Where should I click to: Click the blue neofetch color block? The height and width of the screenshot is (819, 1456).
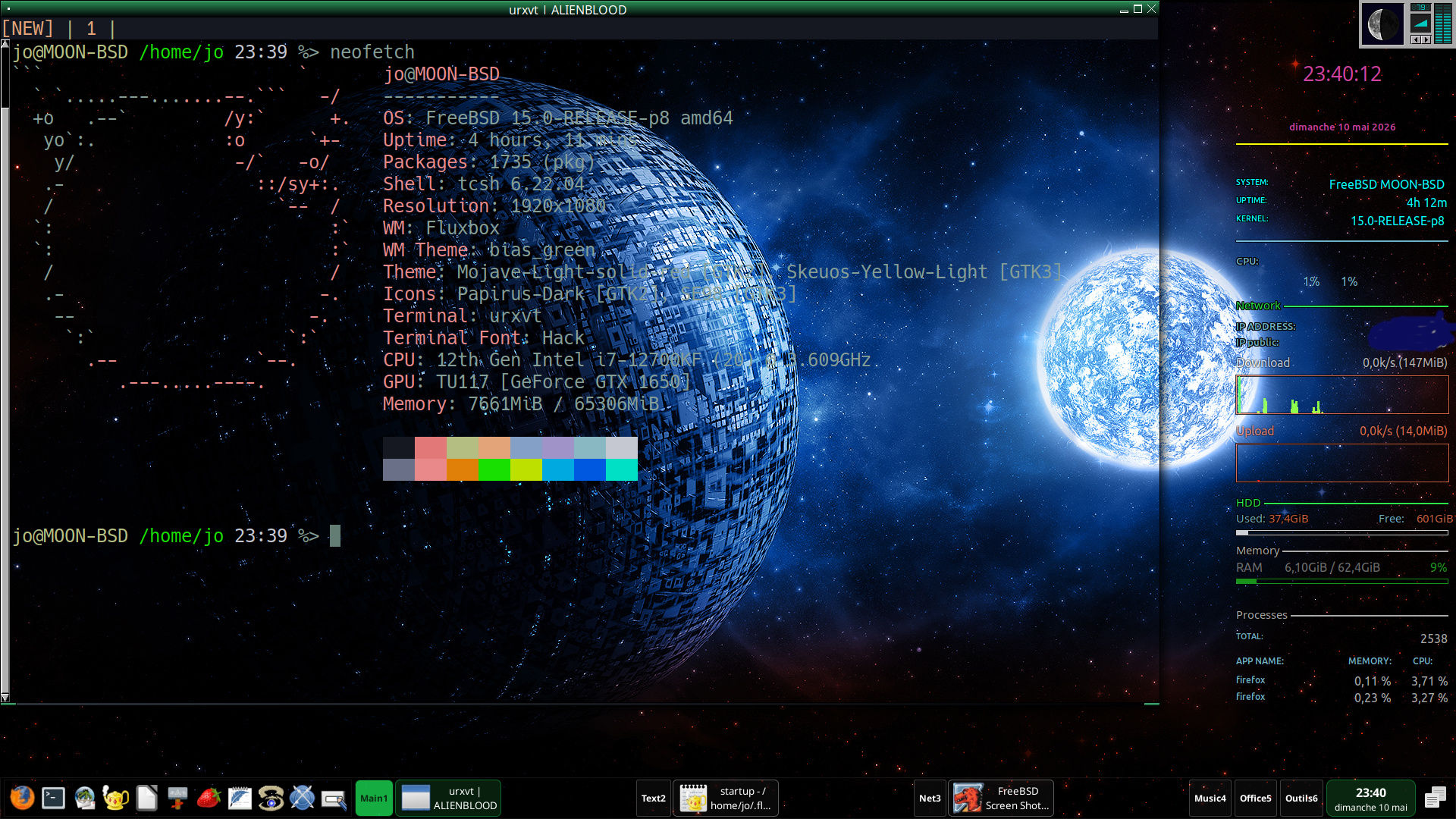pyautogui.click(x=590, y=469)
